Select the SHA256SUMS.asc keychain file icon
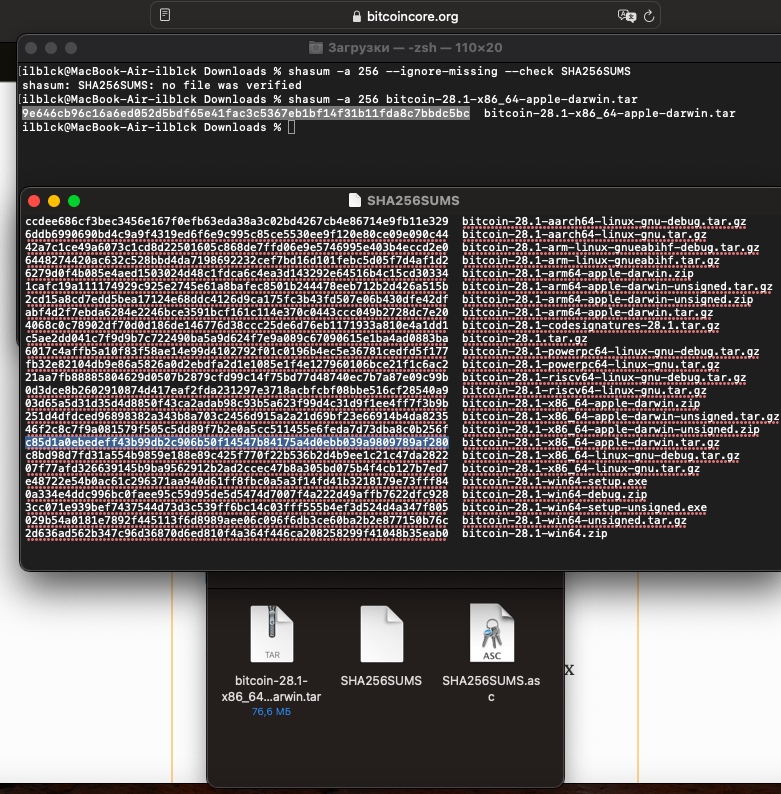 491,633
